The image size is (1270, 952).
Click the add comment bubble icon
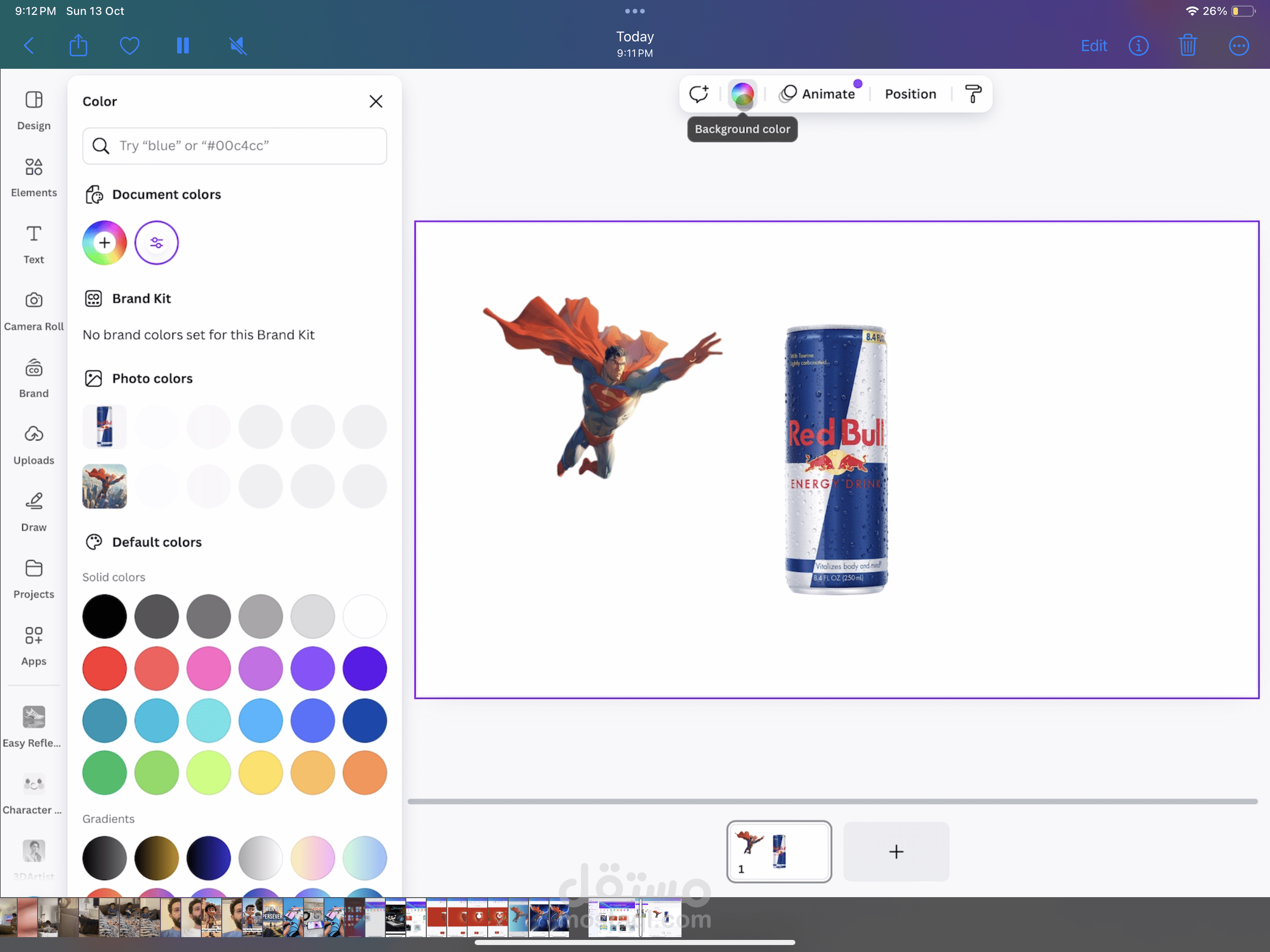(698, 93)
